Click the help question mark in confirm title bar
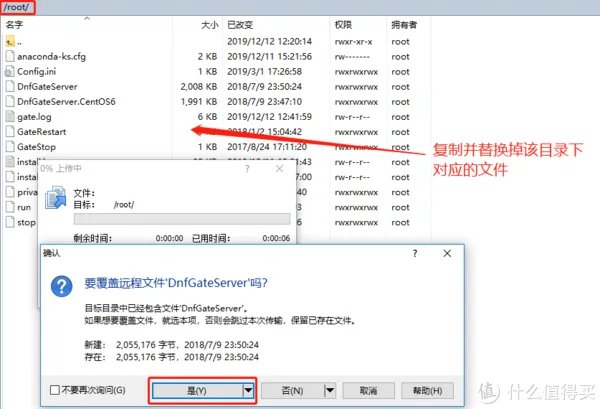 point(415,253)
